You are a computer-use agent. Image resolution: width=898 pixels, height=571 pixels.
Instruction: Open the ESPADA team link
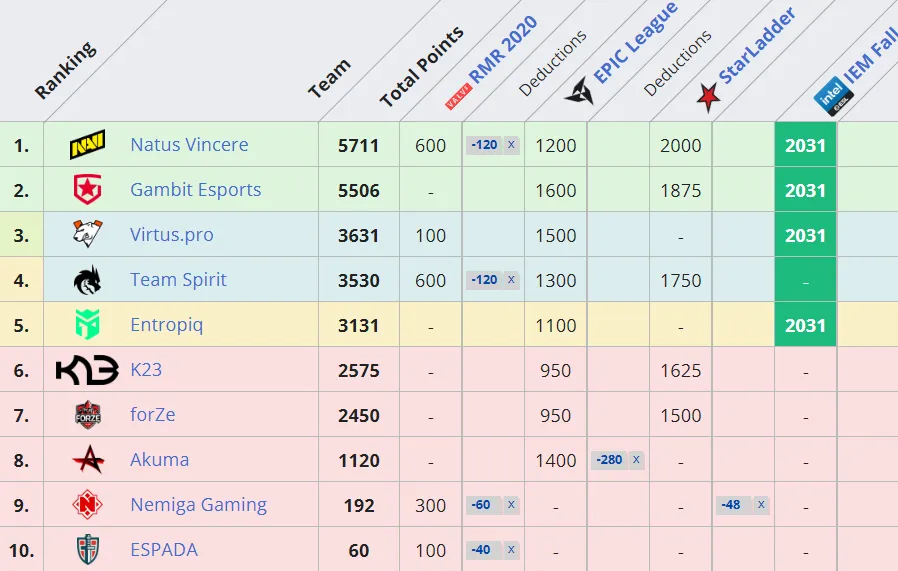pyautogui.click(x=164, y=549)
